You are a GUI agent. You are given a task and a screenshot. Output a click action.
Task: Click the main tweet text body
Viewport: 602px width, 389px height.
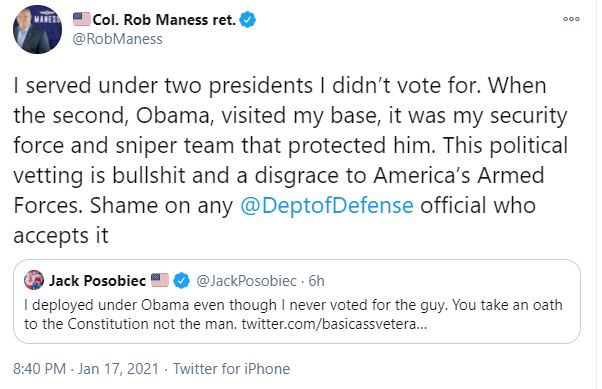(x=290, y=160)
